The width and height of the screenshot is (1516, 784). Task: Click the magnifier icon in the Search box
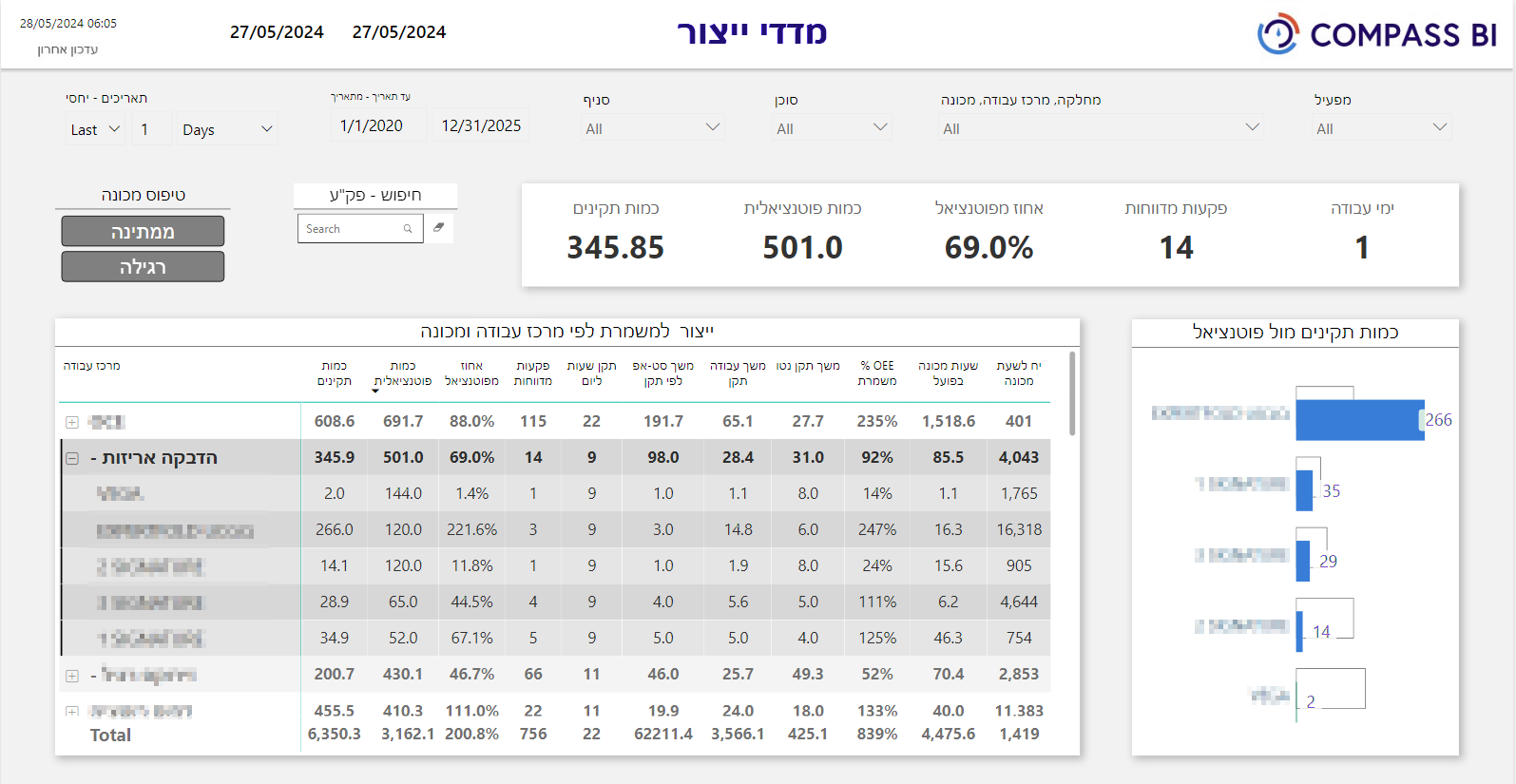coord(408,229)
